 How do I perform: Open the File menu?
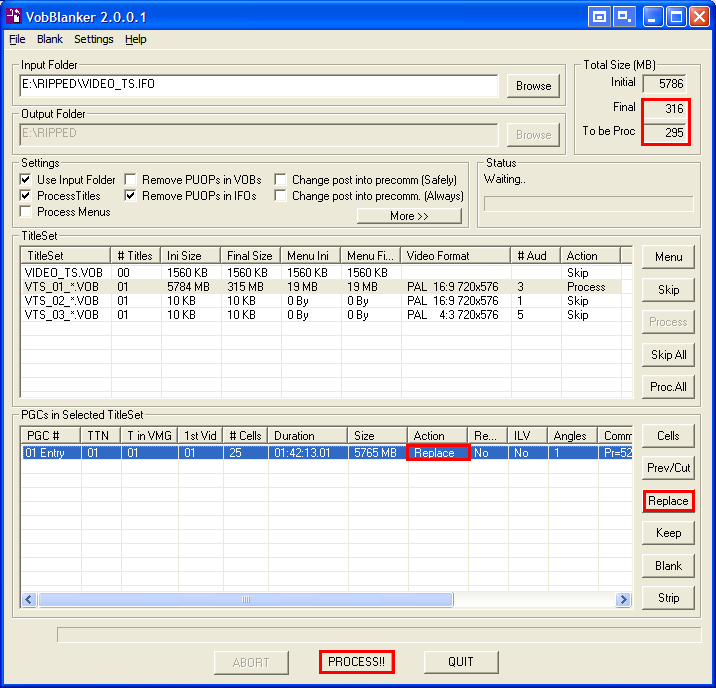tap(17, 39)
